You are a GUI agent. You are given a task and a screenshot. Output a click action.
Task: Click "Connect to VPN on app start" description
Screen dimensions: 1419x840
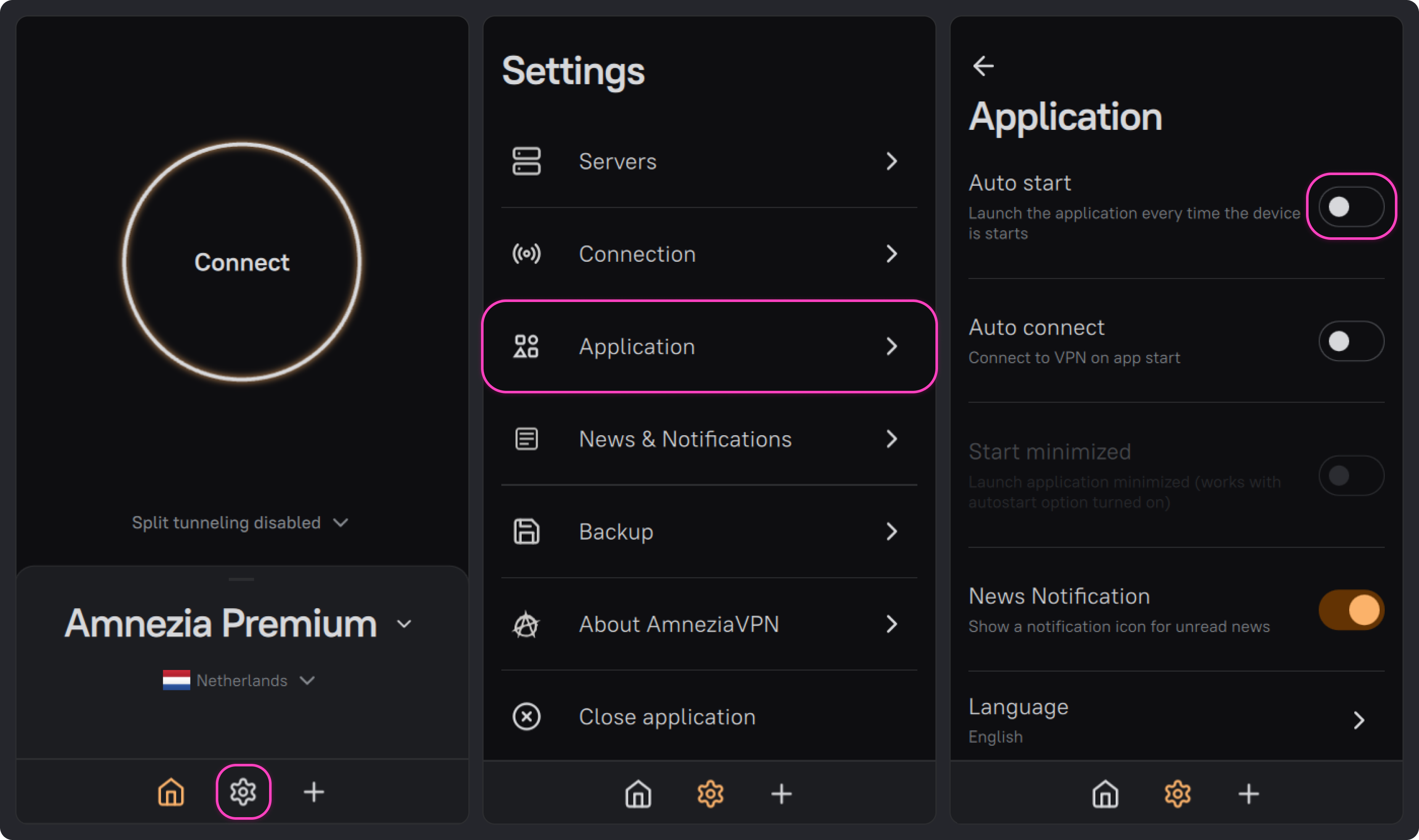(1074, 358)
